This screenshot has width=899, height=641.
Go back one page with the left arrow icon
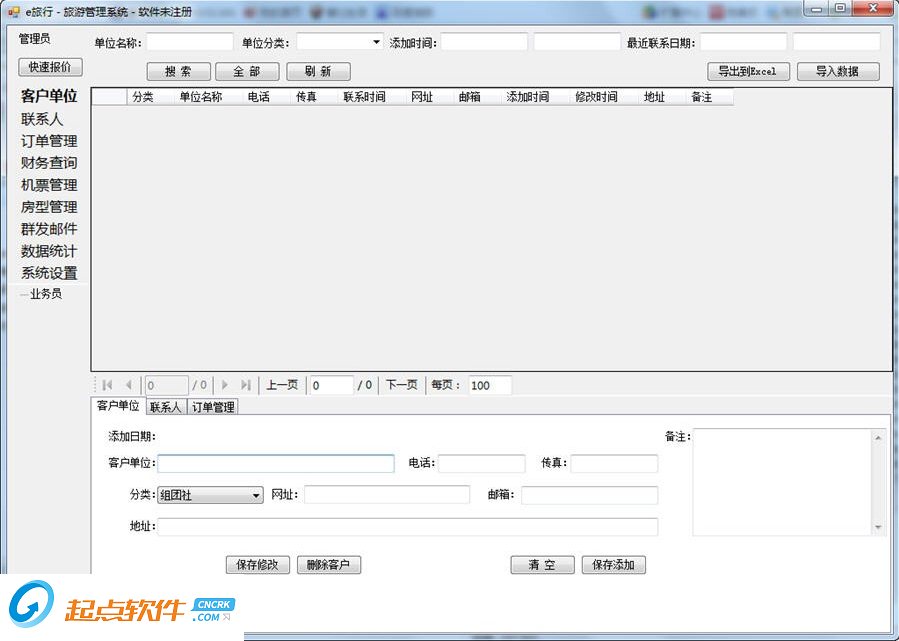tap(128, 385)
